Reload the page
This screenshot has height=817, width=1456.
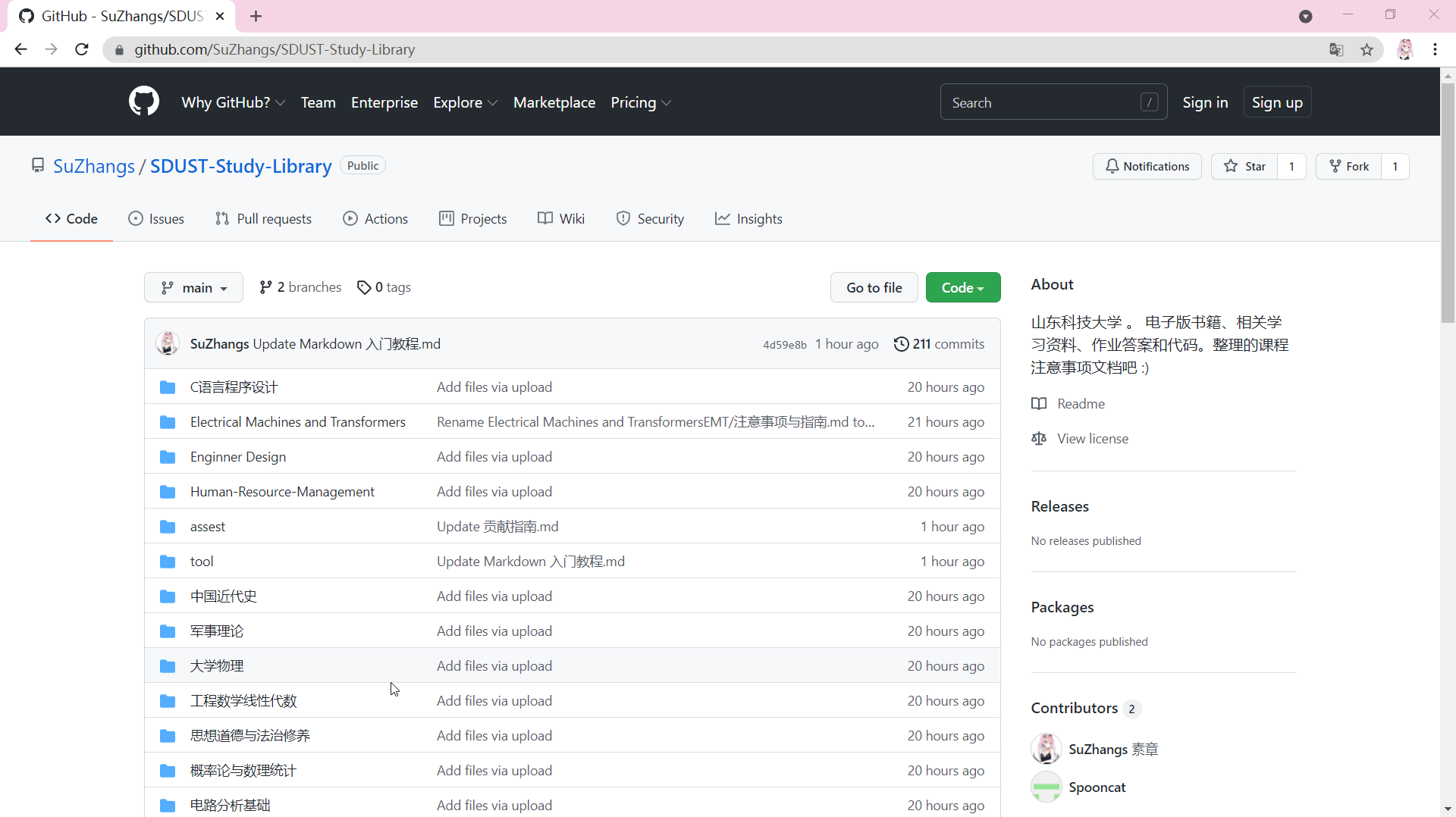pos(81,49)
